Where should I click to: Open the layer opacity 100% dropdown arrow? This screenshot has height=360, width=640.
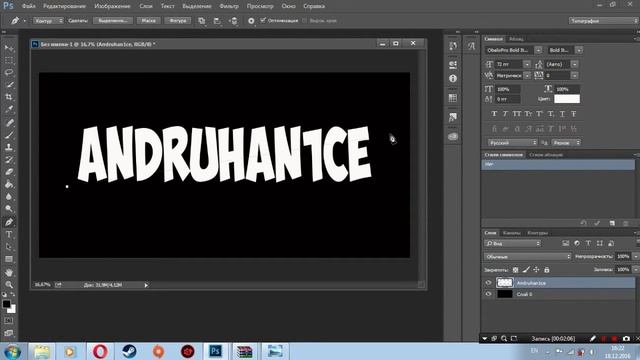pos(636,256)
